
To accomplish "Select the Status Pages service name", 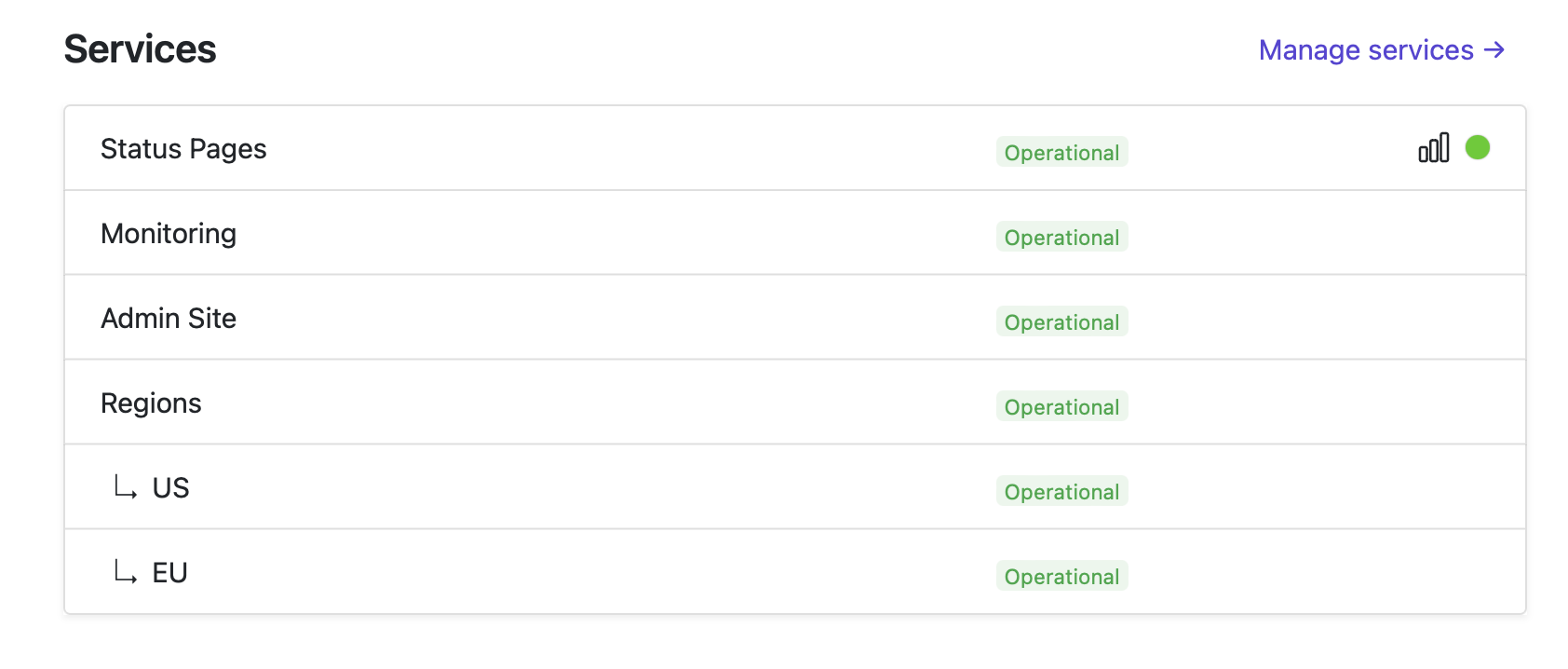I will (x=183, y=149).
